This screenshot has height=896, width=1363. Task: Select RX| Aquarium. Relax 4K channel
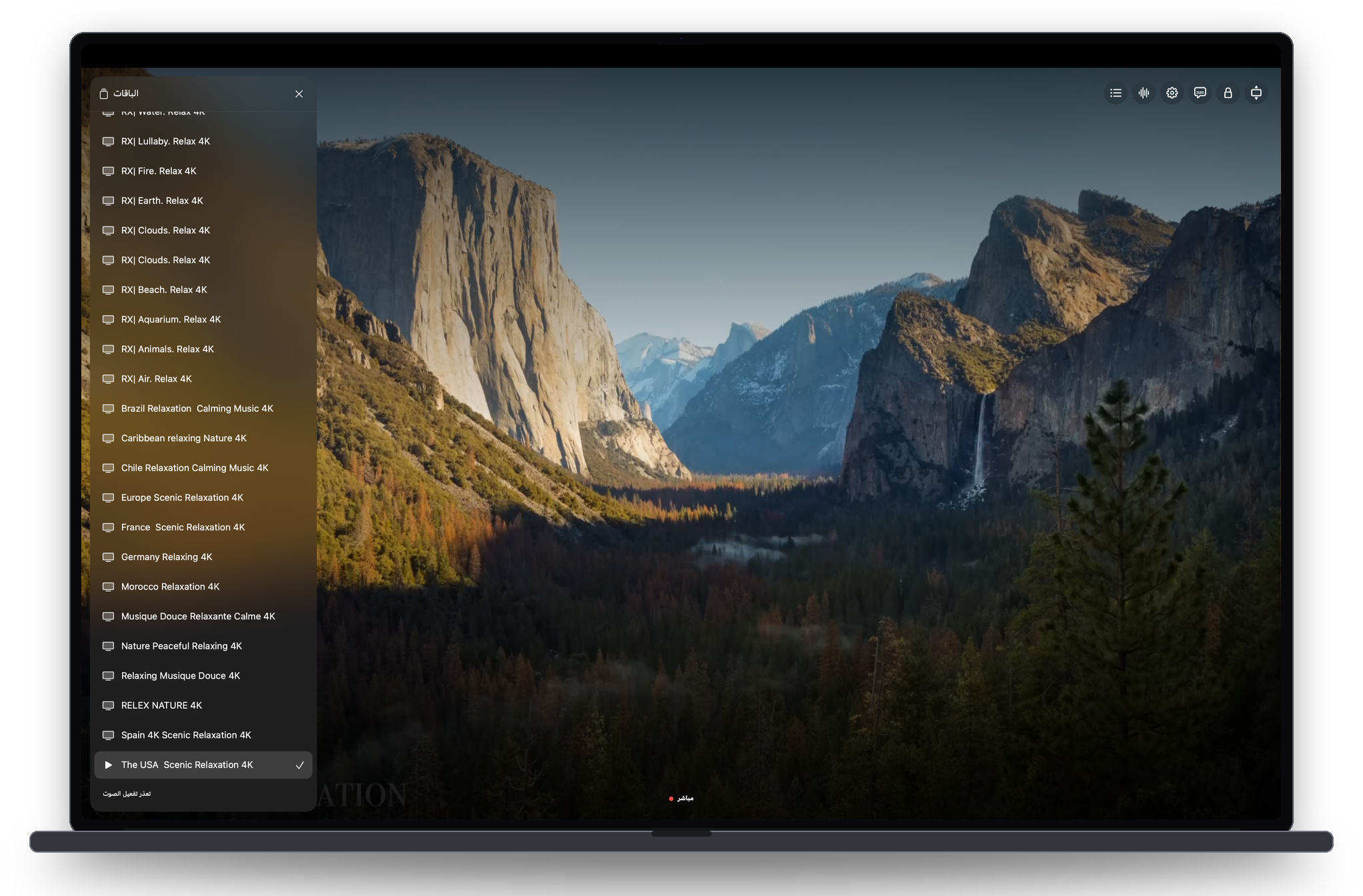pos(203,320)
